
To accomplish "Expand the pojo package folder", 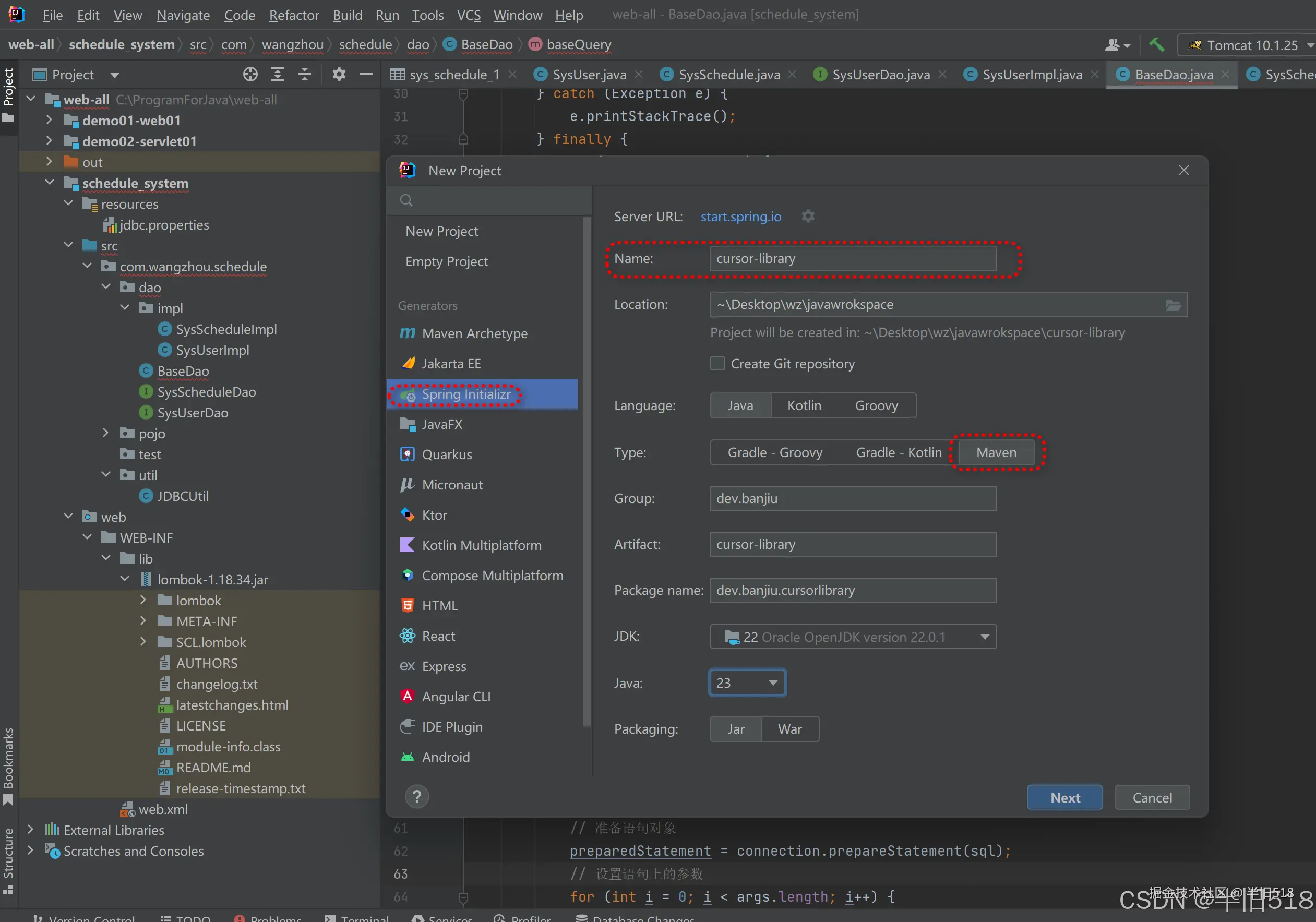I will (x=105, y=433).
